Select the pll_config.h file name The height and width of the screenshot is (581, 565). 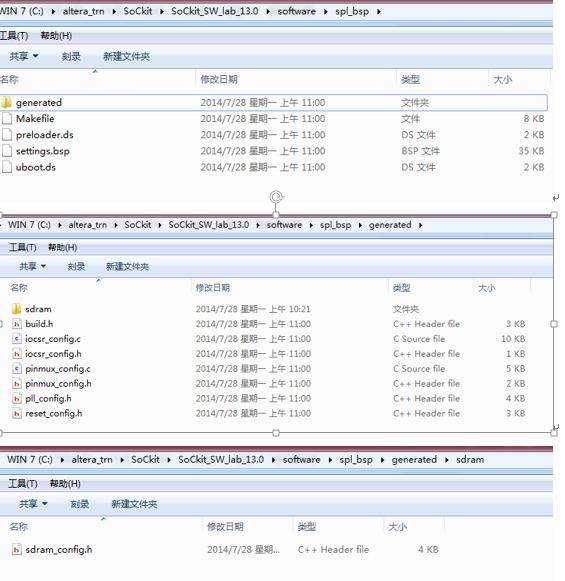(48, 399)
